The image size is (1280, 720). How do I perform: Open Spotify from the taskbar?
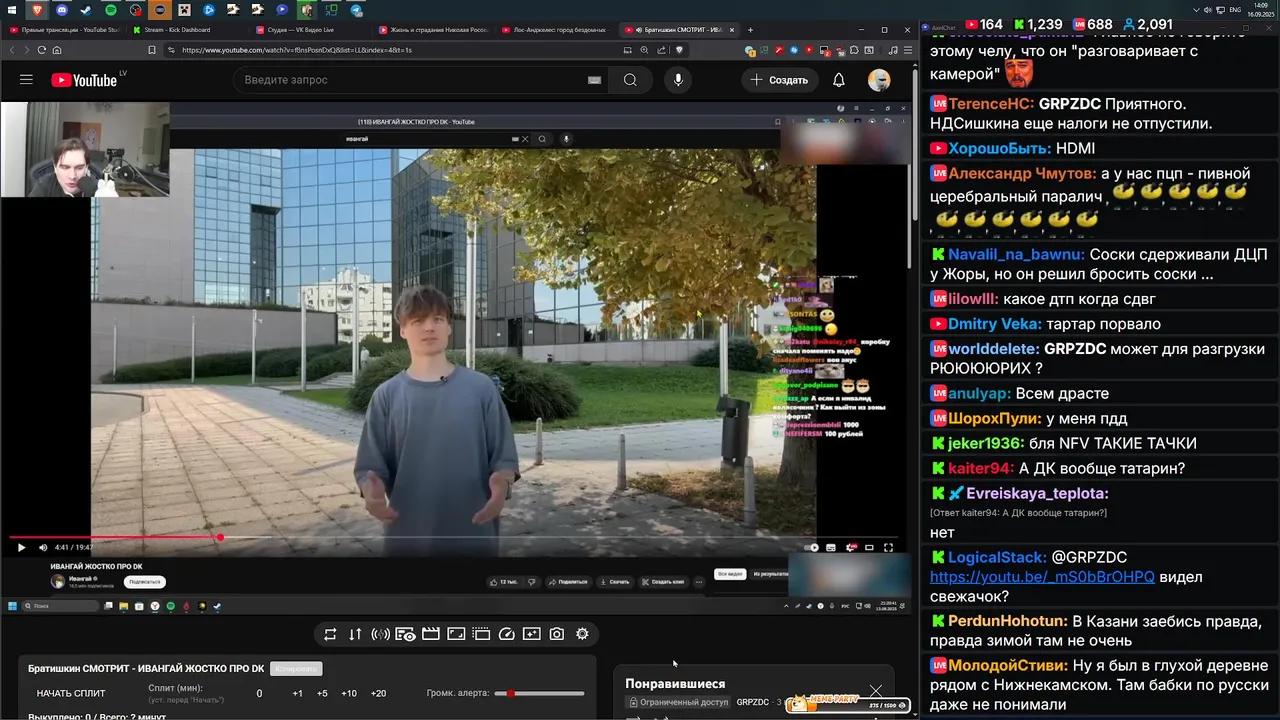[111, 10]
